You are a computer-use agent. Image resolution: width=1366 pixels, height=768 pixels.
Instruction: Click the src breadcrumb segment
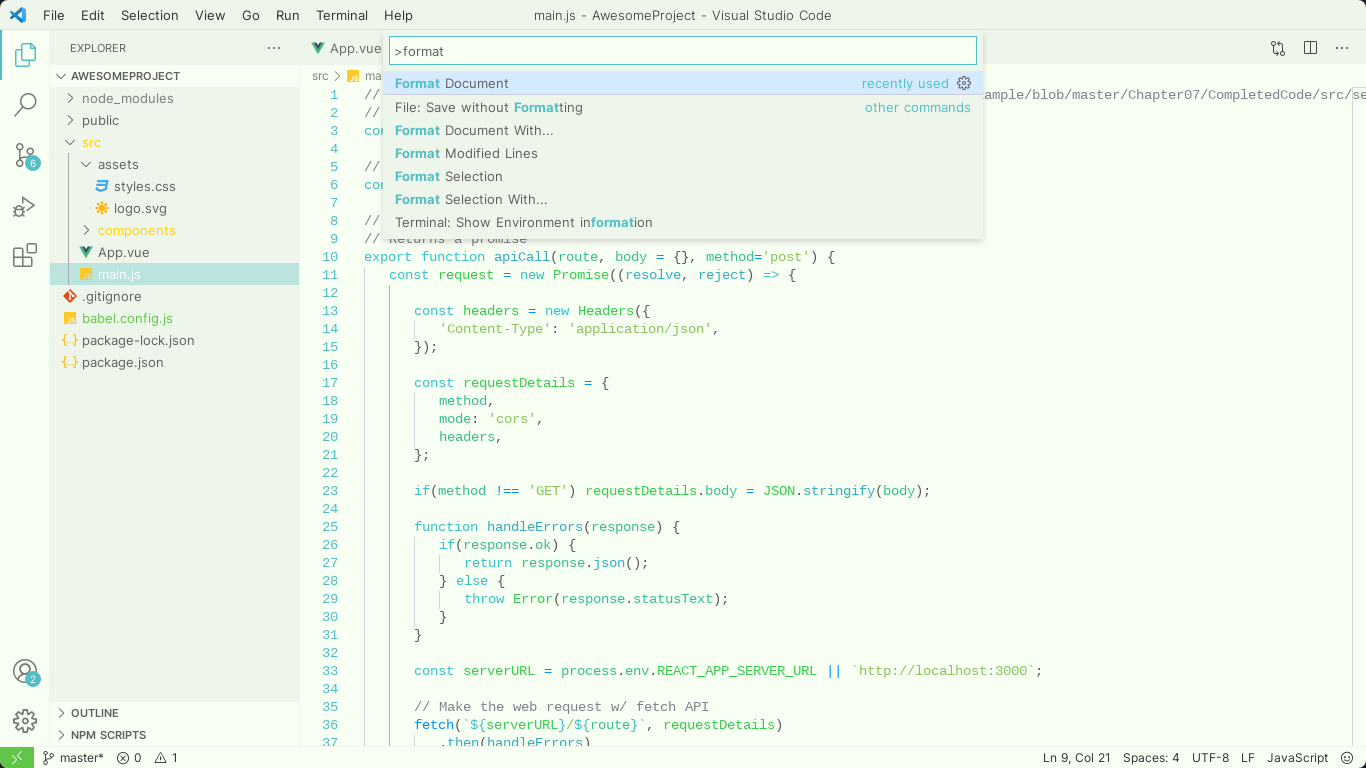click(320, 76)
